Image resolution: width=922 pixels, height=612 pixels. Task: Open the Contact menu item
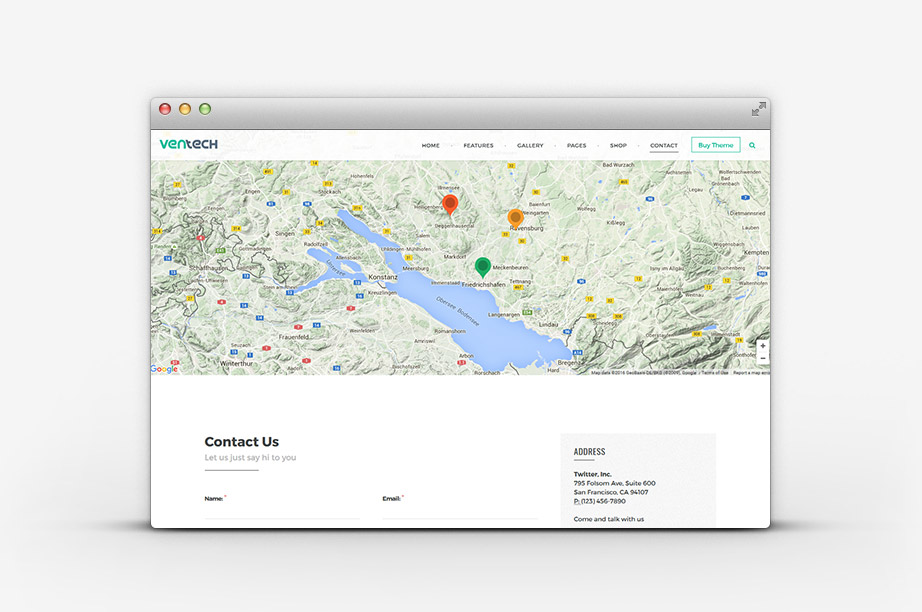(x=664, y=145)
